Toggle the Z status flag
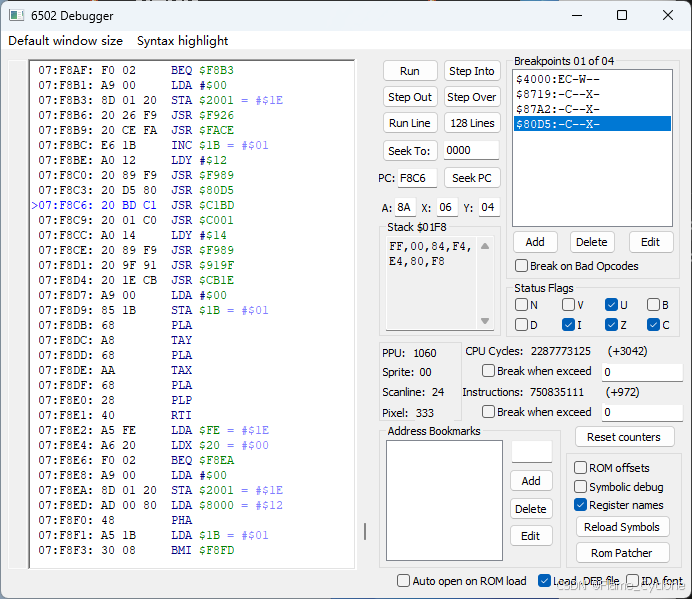This screenshot has height=599, width=692. (611, 325)
